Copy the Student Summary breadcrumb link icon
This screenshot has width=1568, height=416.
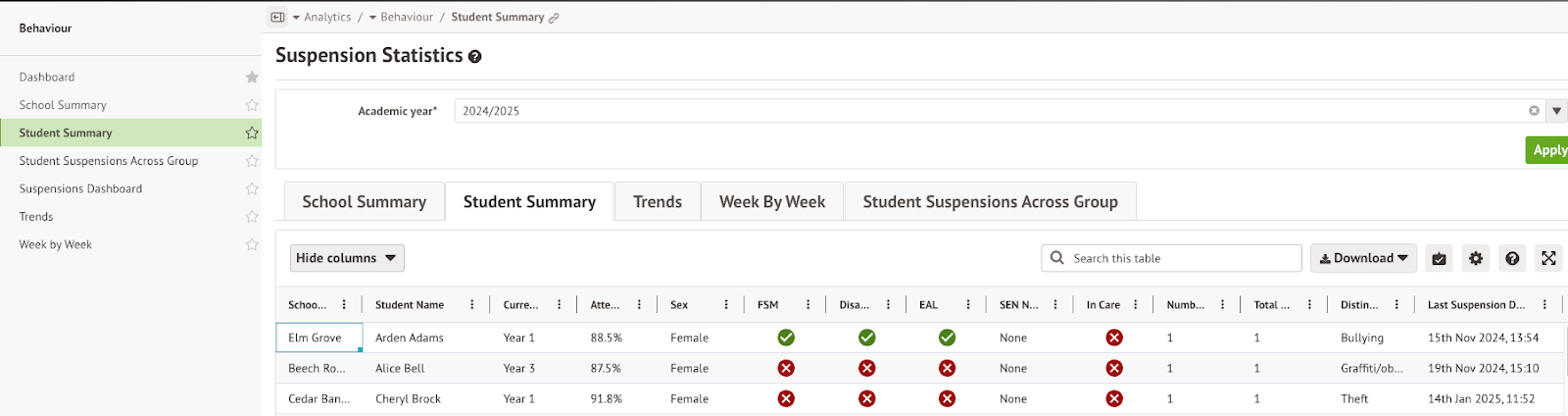coord(554,18)
